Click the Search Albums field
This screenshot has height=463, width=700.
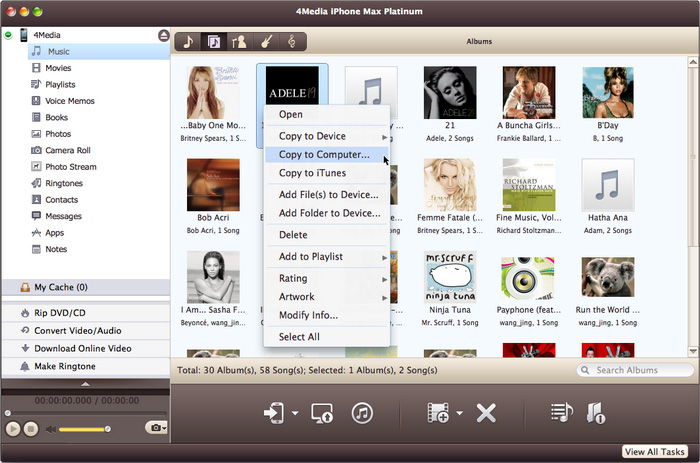[x=638, y=370]
